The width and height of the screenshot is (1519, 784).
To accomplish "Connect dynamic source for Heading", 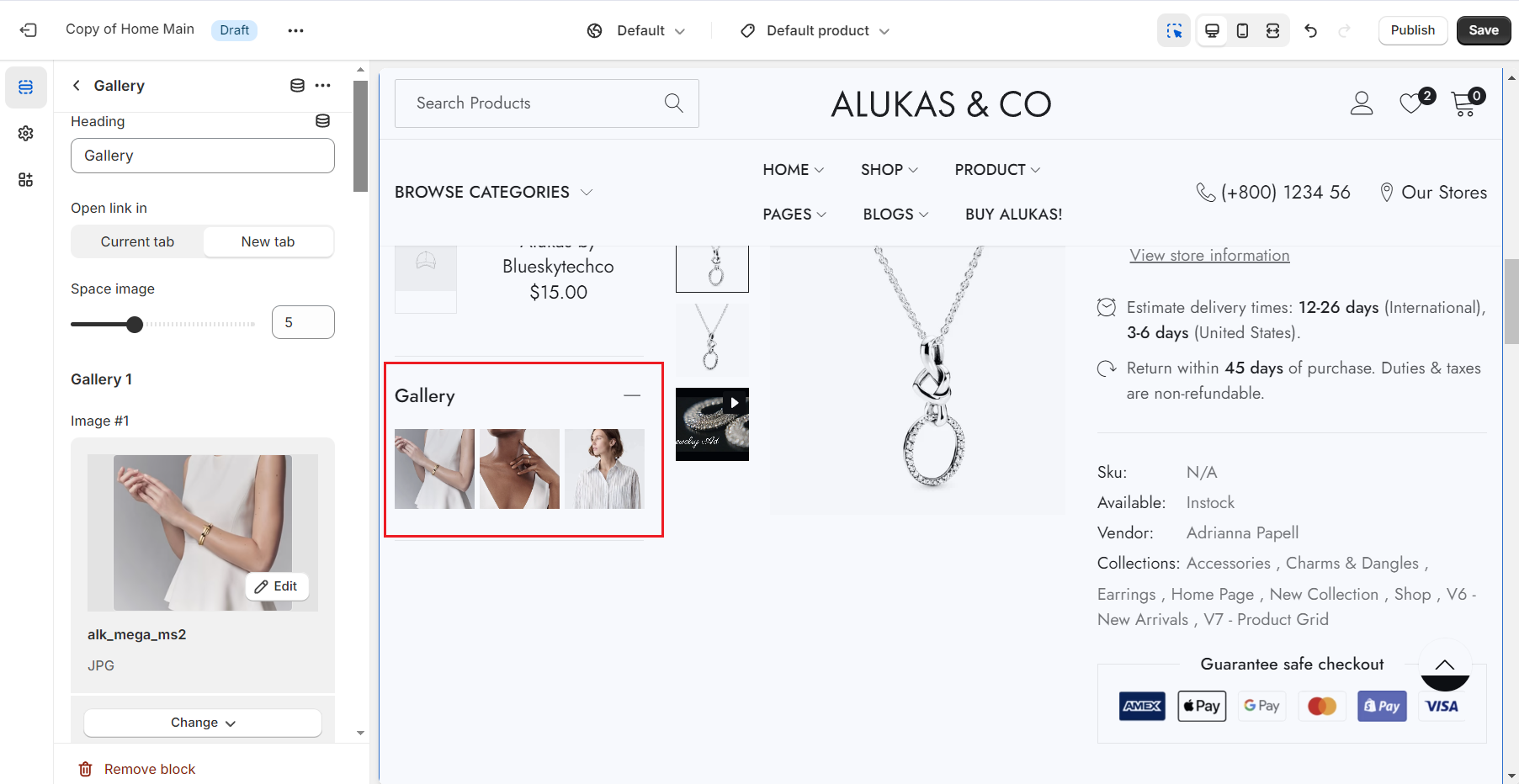I will (322, 121).
